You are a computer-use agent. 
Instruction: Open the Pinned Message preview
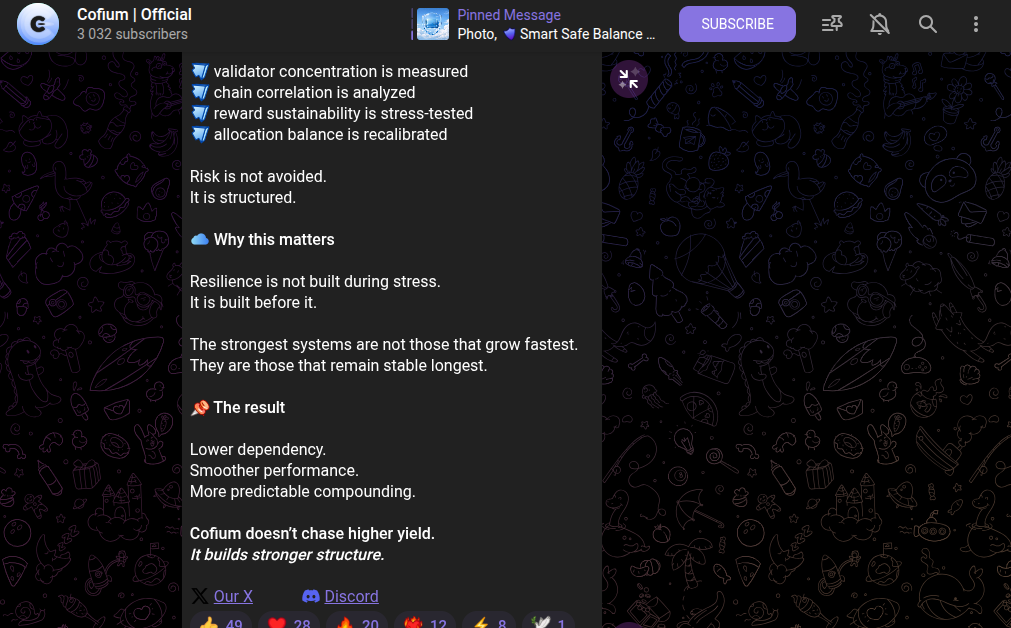(x=556, y=24)
